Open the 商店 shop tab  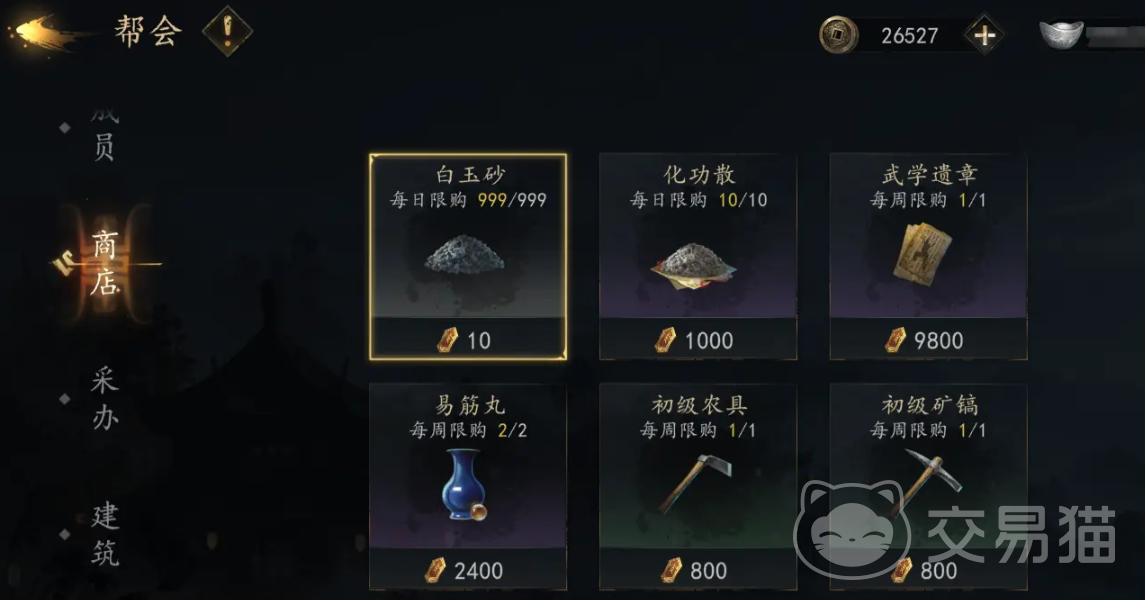(x=104, y=263)
